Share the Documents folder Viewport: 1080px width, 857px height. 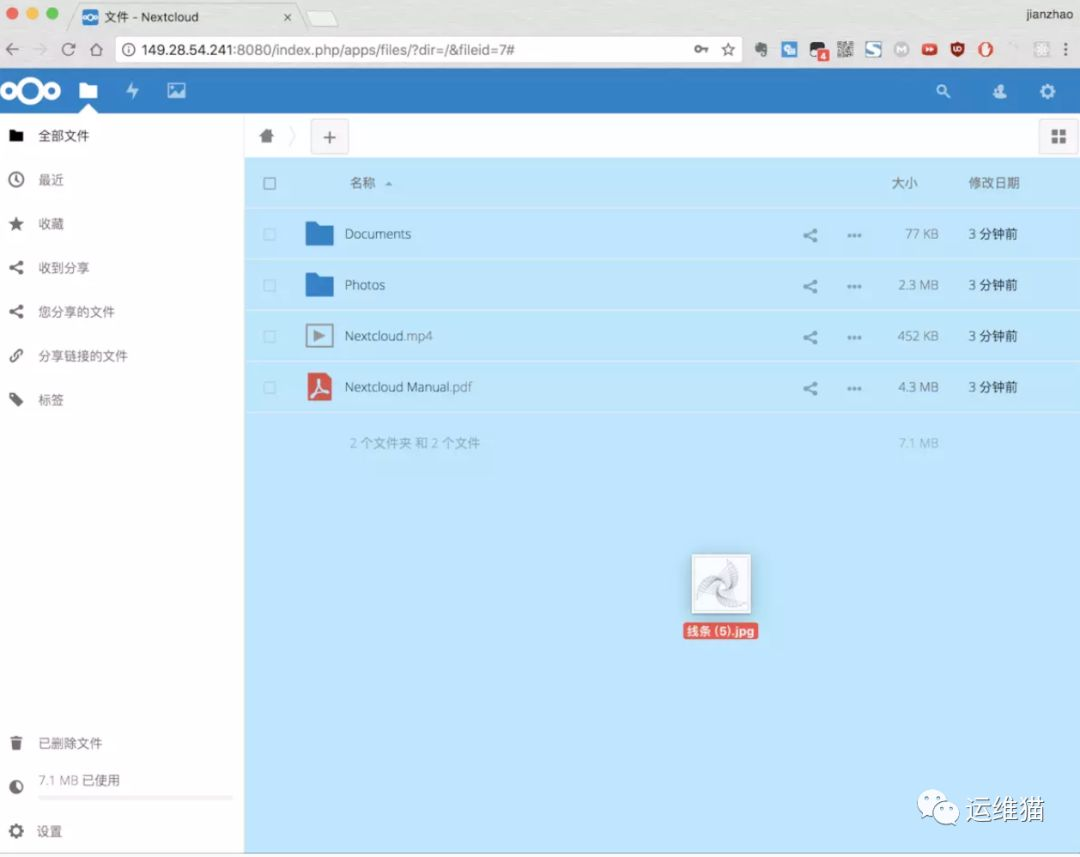click(810, 235)
